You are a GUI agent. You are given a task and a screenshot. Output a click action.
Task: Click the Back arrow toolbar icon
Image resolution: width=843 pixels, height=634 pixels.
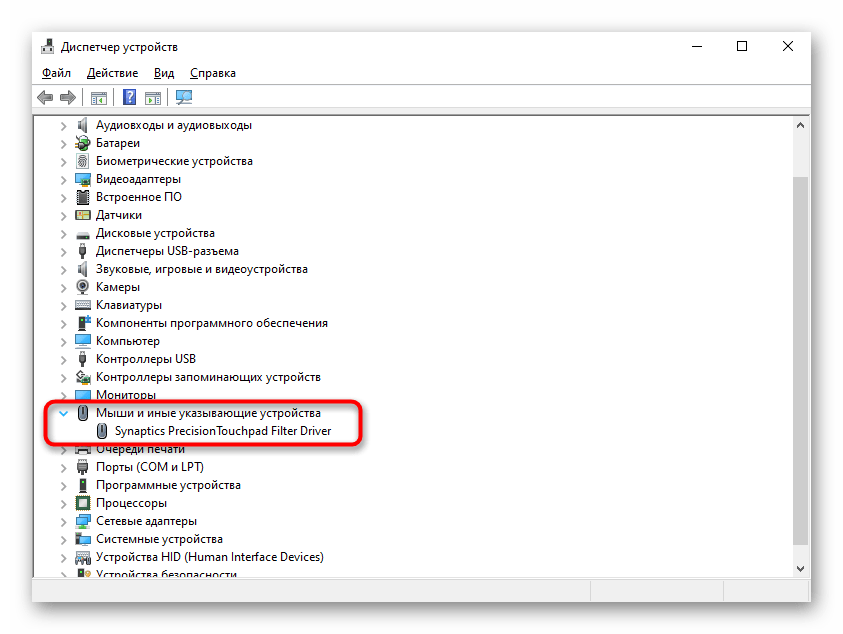[45, 97]
